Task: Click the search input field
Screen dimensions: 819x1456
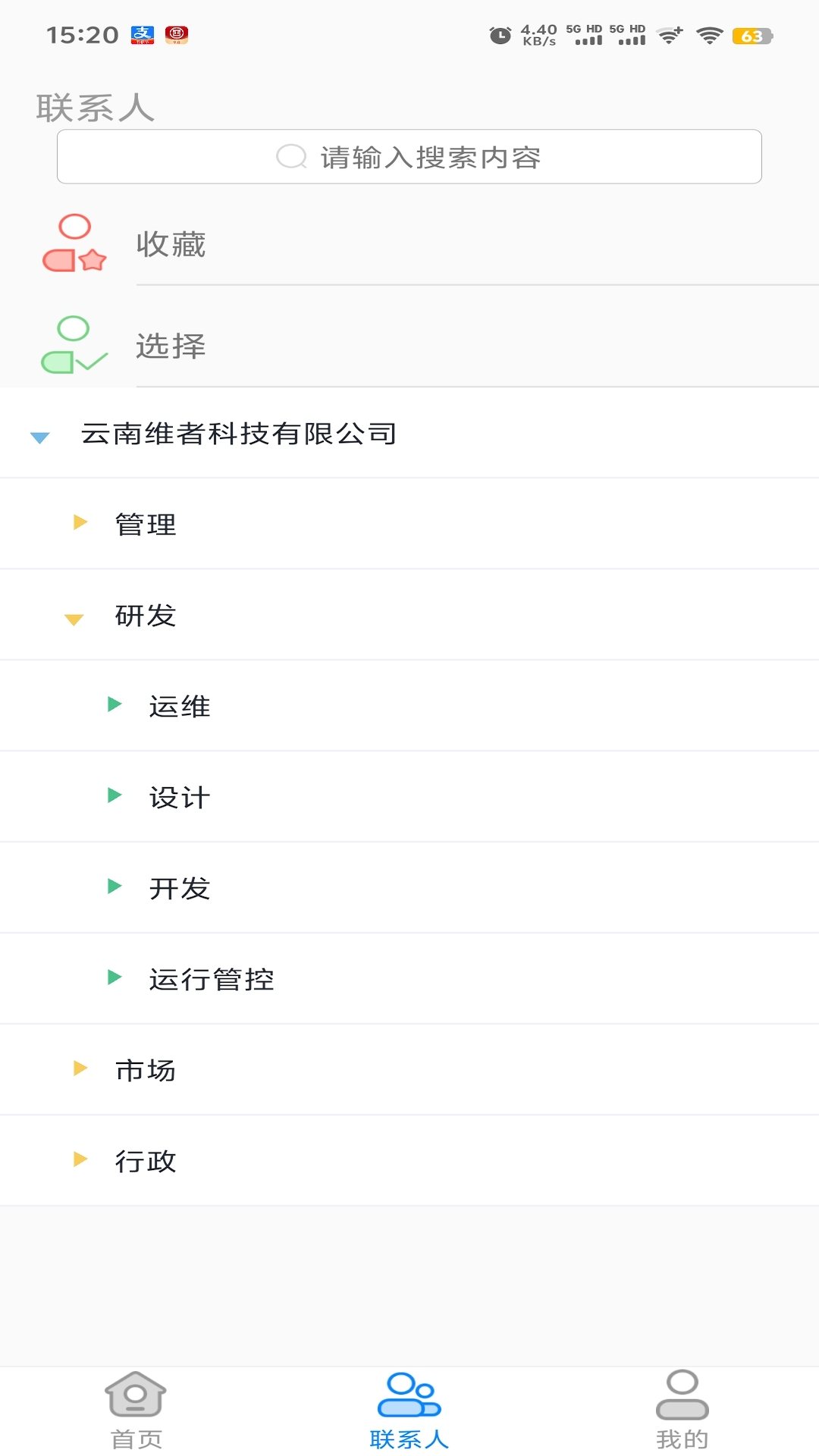Action: click(409, 156)
